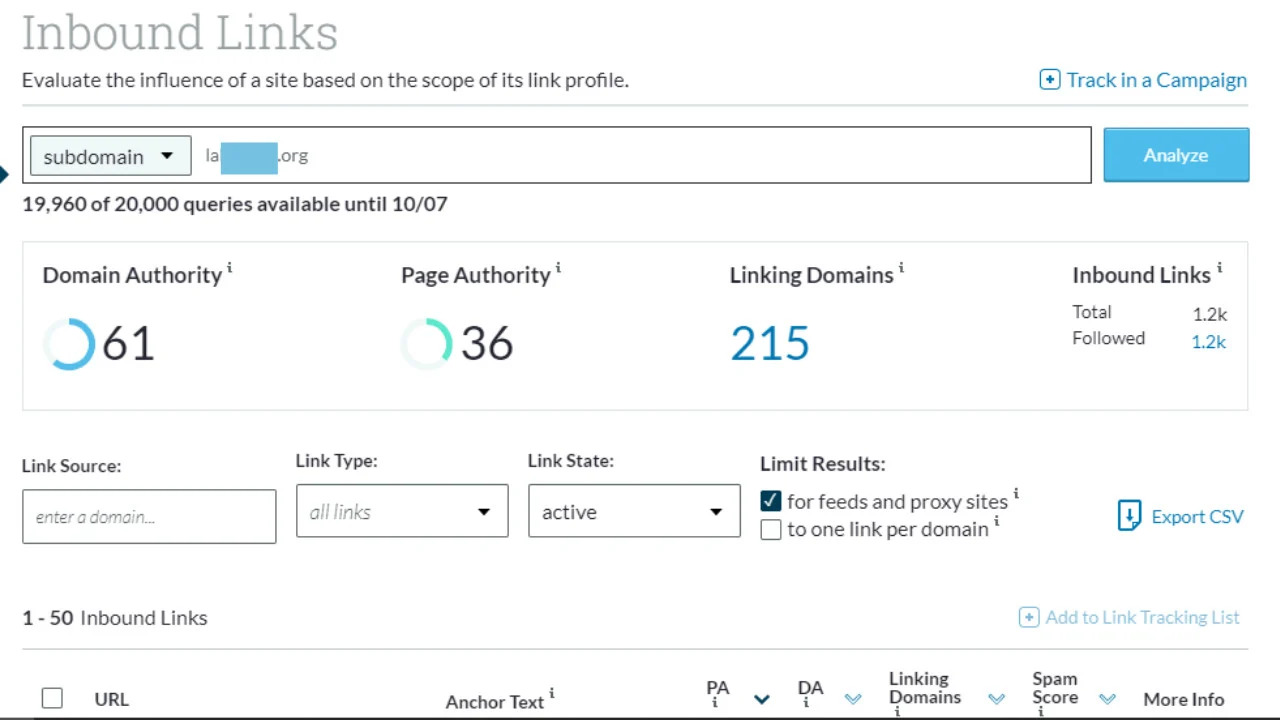Open the Link State dropdown showing active

[x=633, y=511]
